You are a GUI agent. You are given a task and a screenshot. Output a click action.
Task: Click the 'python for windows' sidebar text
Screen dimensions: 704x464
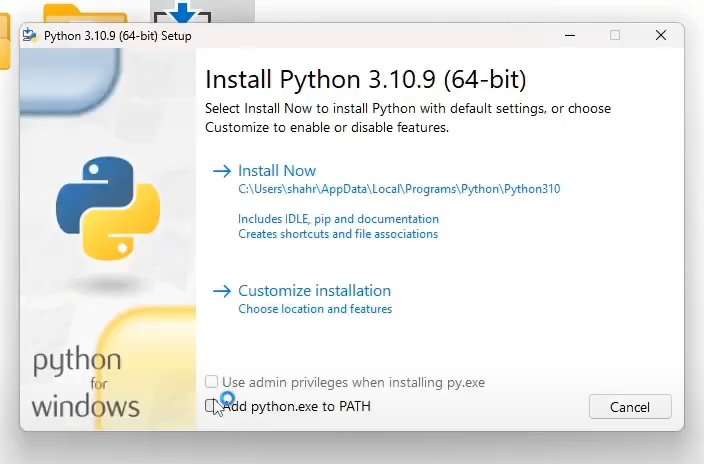tap(84, 383)
